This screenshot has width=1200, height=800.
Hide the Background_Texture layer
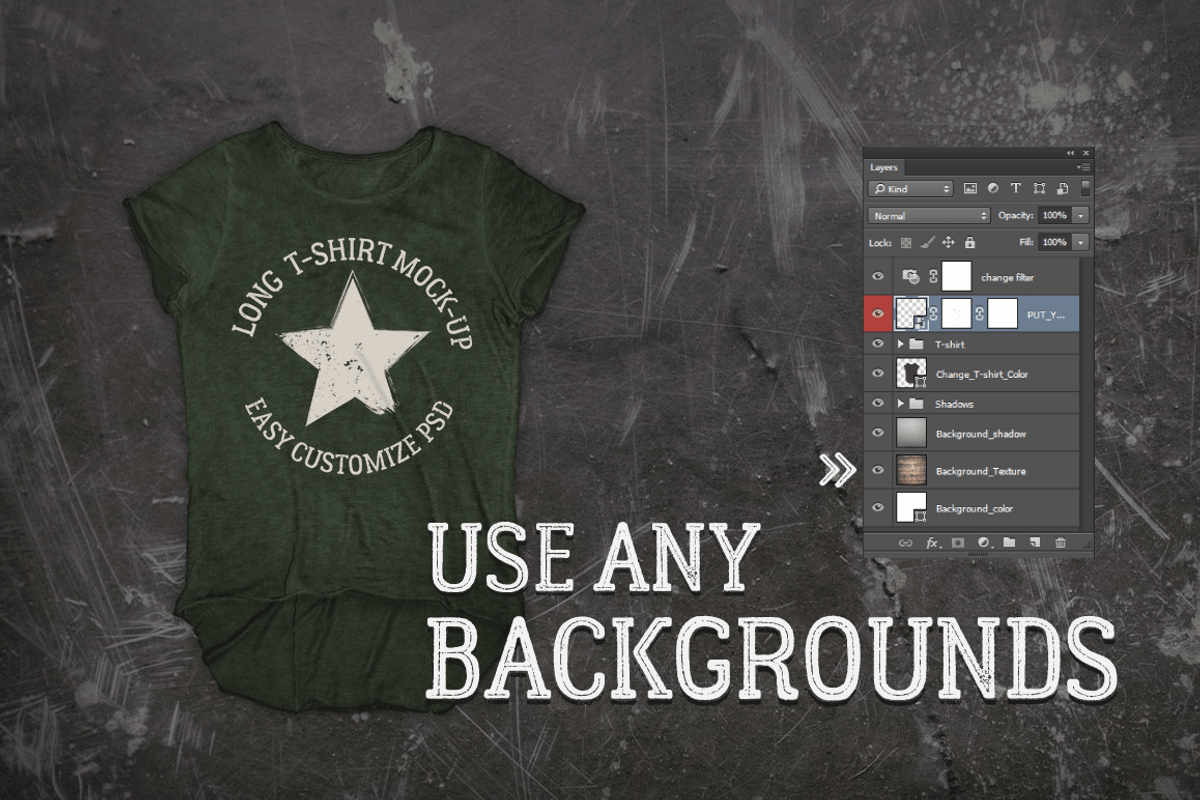[x=878, y=470]
